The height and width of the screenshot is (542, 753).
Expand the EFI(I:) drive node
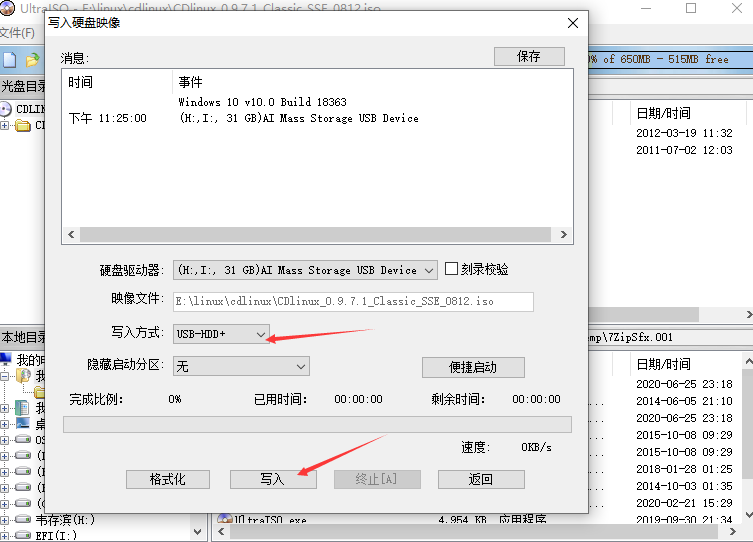4,535
